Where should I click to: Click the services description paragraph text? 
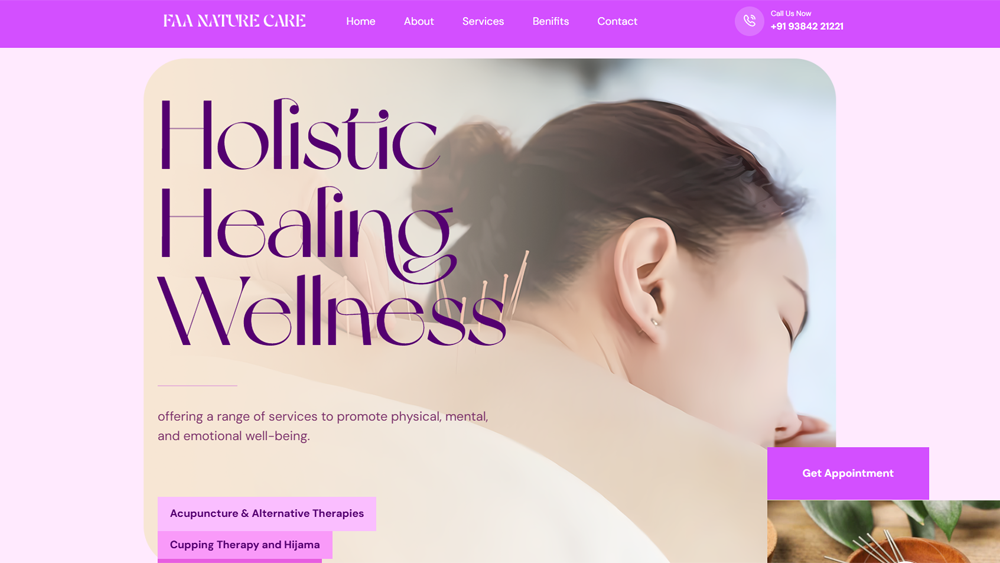[323, 426]
